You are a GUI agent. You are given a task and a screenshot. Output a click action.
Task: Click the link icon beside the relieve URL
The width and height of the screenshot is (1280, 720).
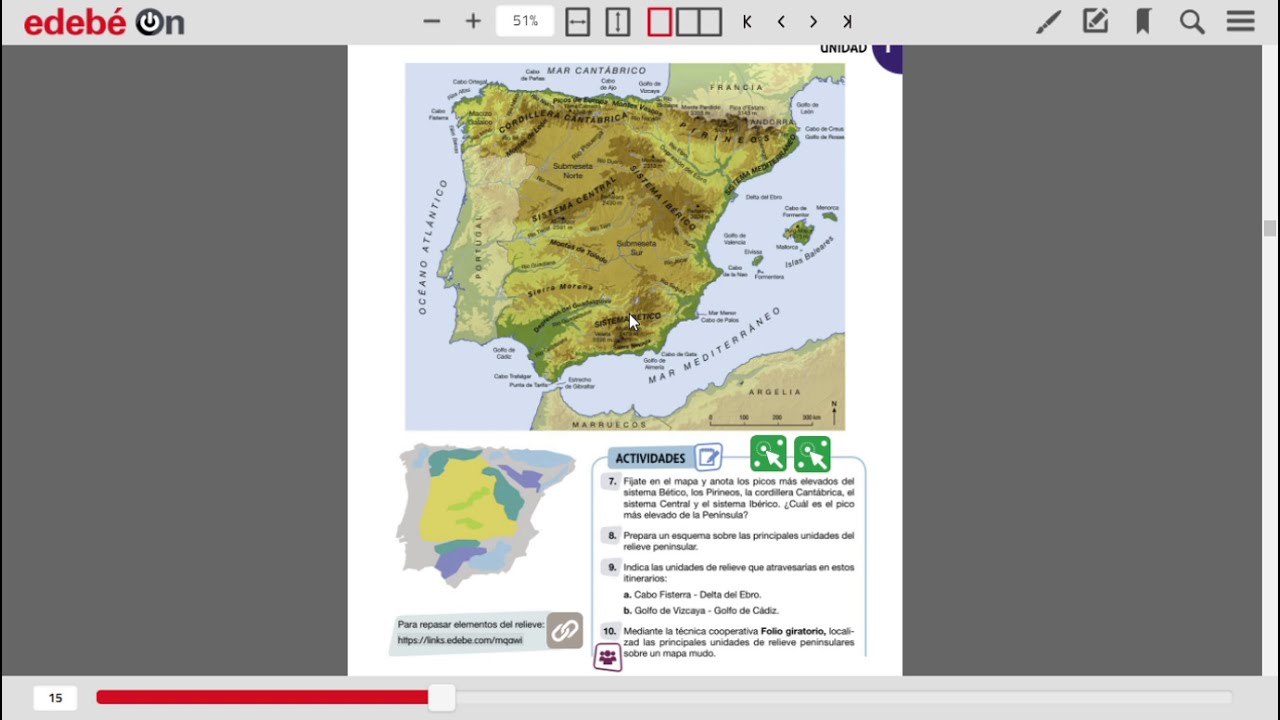566,631
